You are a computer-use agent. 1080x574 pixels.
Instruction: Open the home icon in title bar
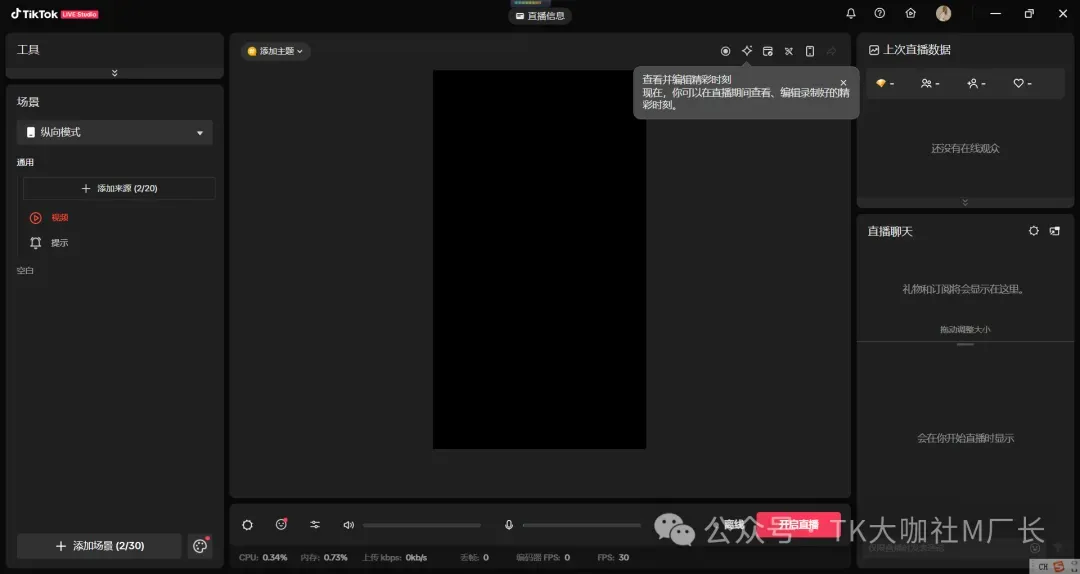point(911,14)
